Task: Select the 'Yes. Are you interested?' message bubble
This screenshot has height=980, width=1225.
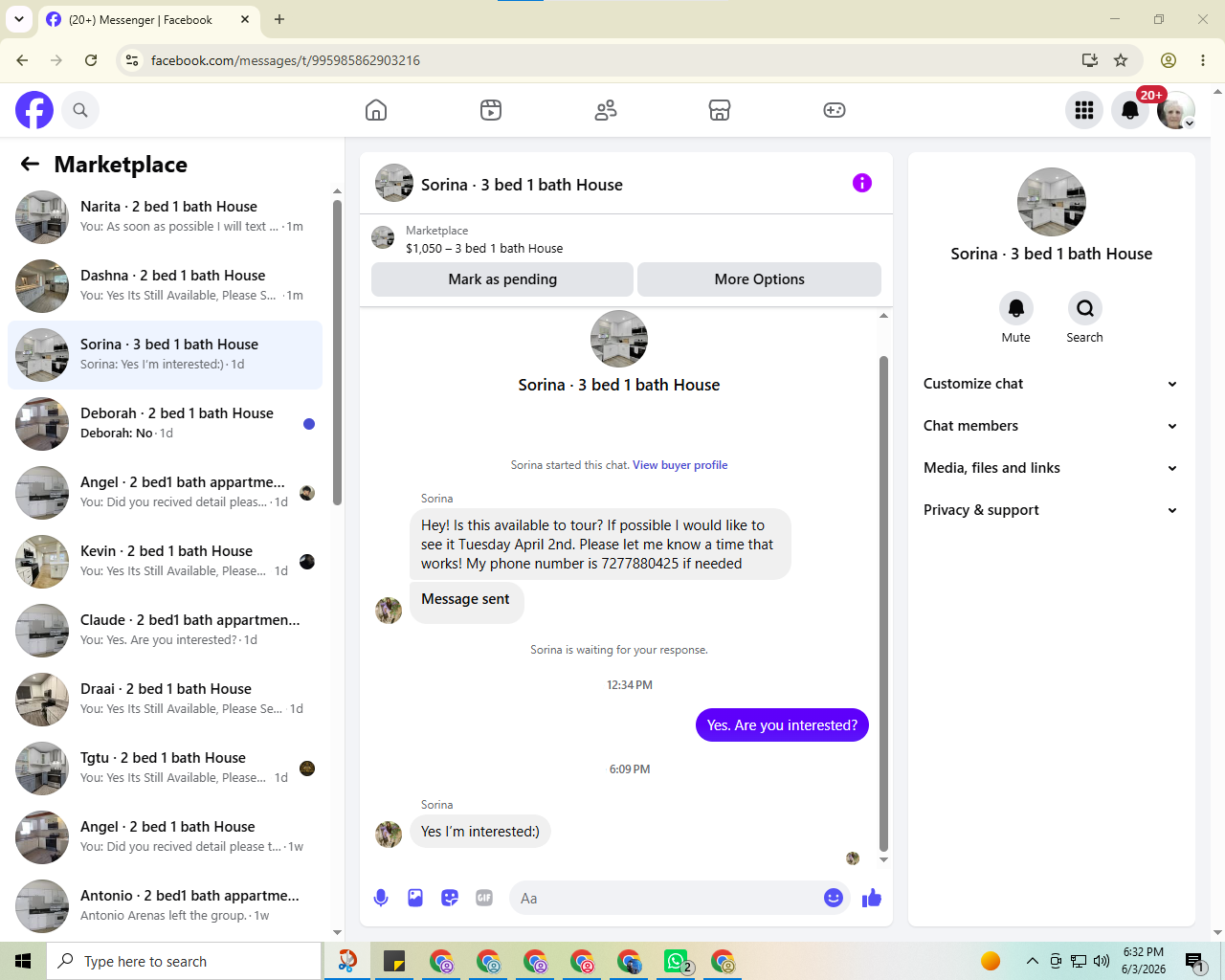Action: pyautogui.click(x=782, y=725)
